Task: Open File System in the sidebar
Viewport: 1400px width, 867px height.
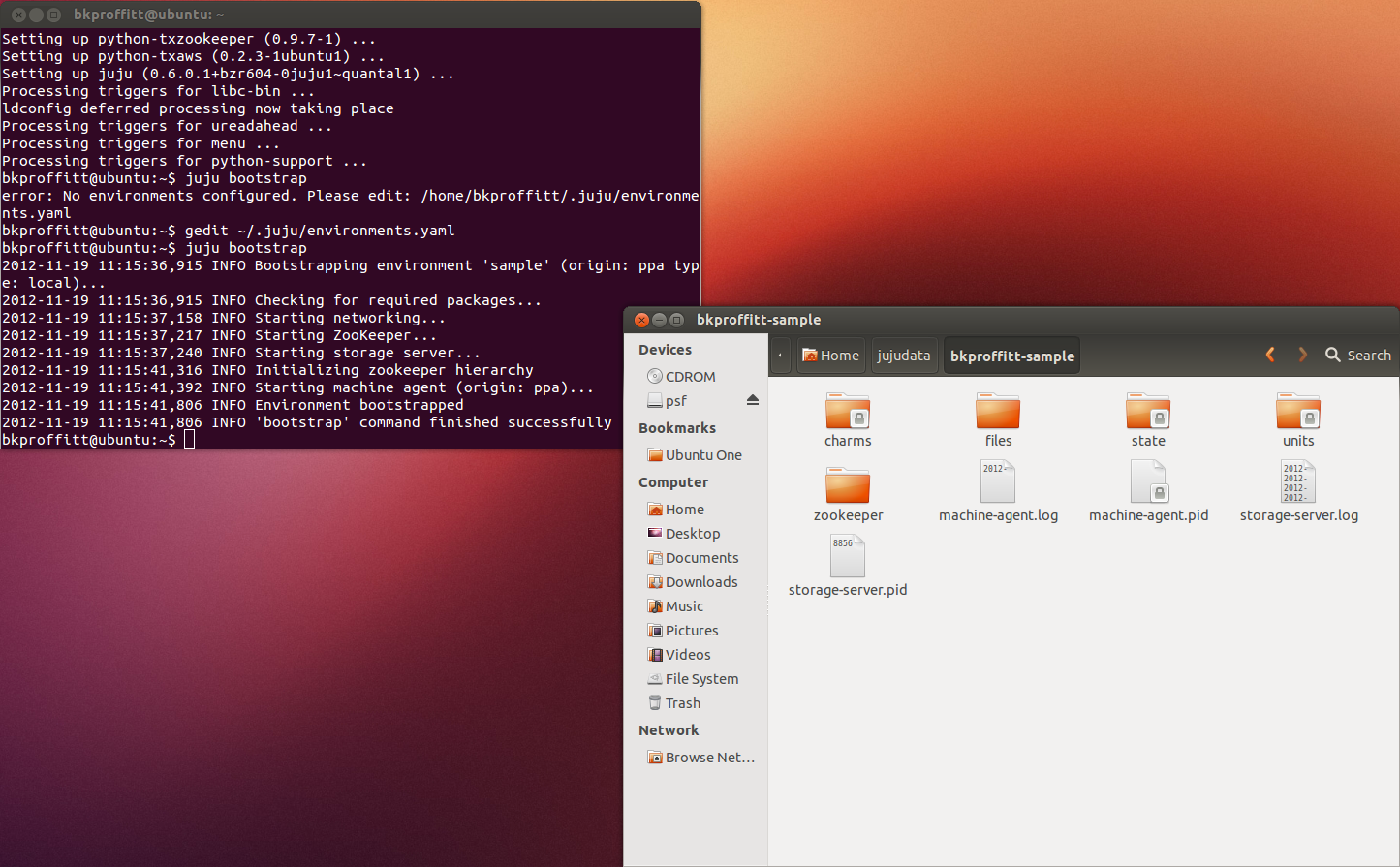Action: (x=693, y=679)
